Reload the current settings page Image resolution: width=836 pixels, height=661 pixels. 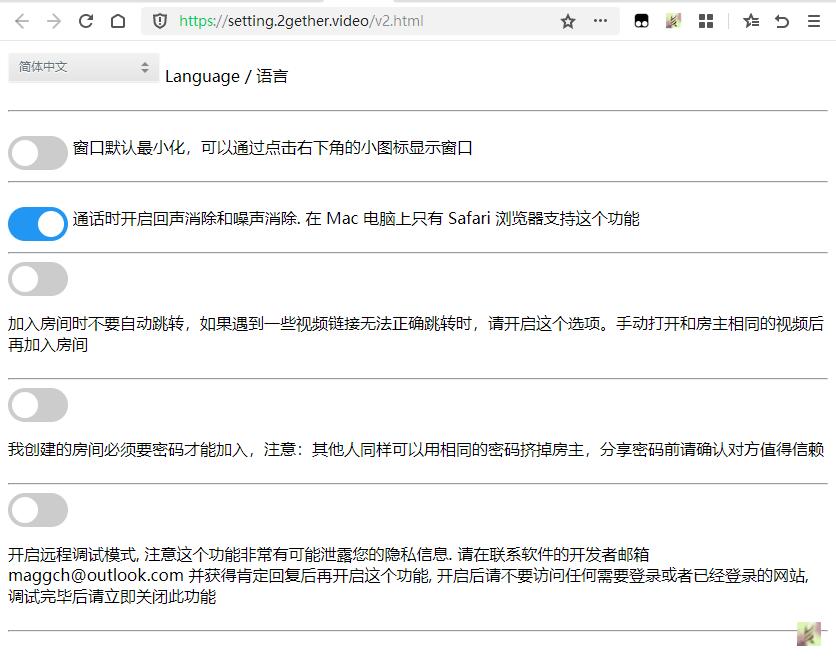tap(86, 21)
